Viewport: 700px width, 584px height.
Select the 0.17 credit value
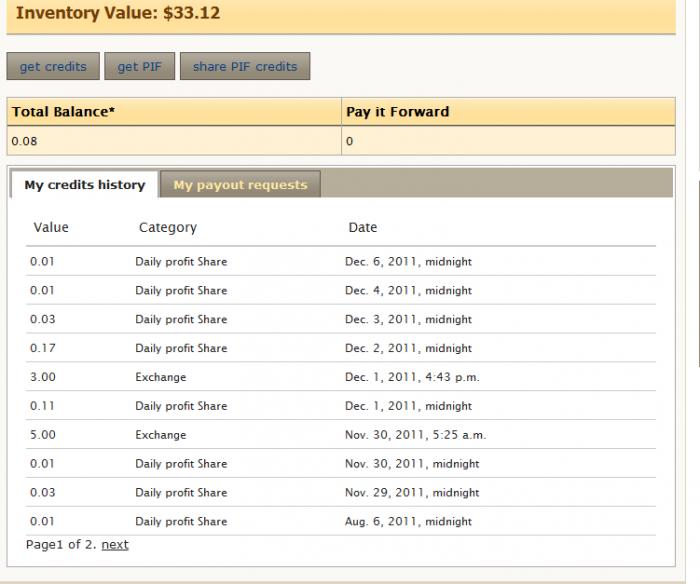pyautogui.click(x=43, y=348)
